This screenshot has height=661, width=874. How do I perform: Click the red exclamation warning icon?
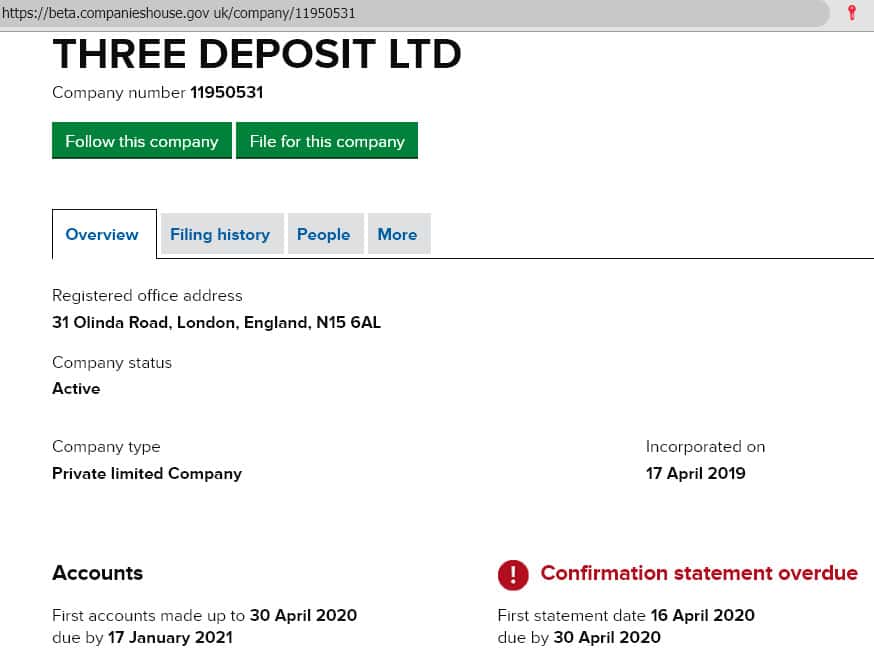[513, 574]
